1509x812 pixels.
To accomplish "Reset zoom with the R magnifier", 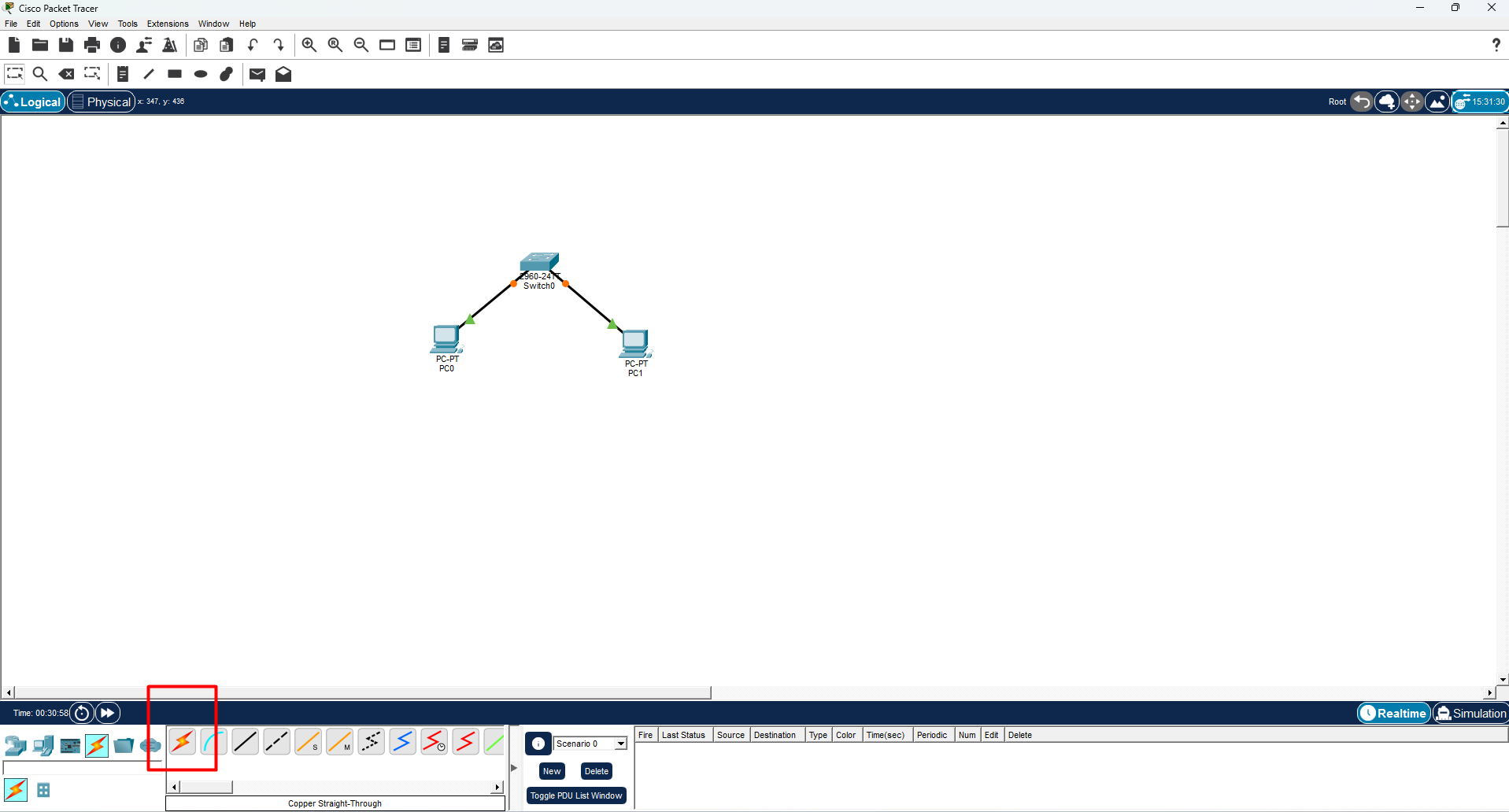I will click(335, 45).
